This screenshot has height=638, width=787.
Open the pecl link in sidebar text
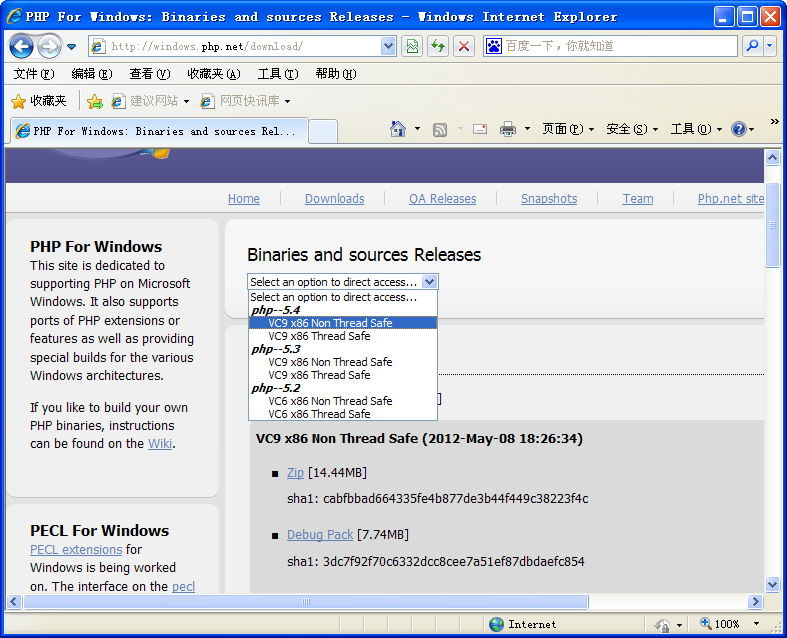[183, 586]
